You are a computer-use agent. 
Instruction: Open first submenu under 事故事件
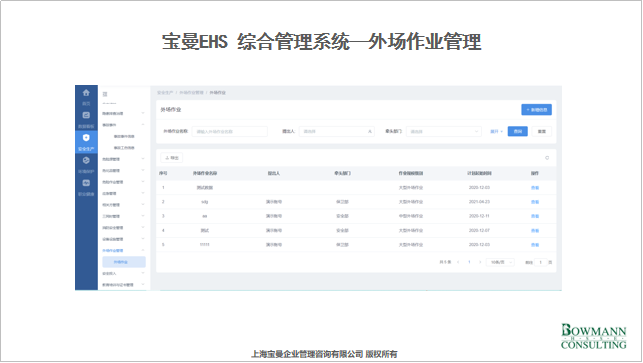(124, 136)
